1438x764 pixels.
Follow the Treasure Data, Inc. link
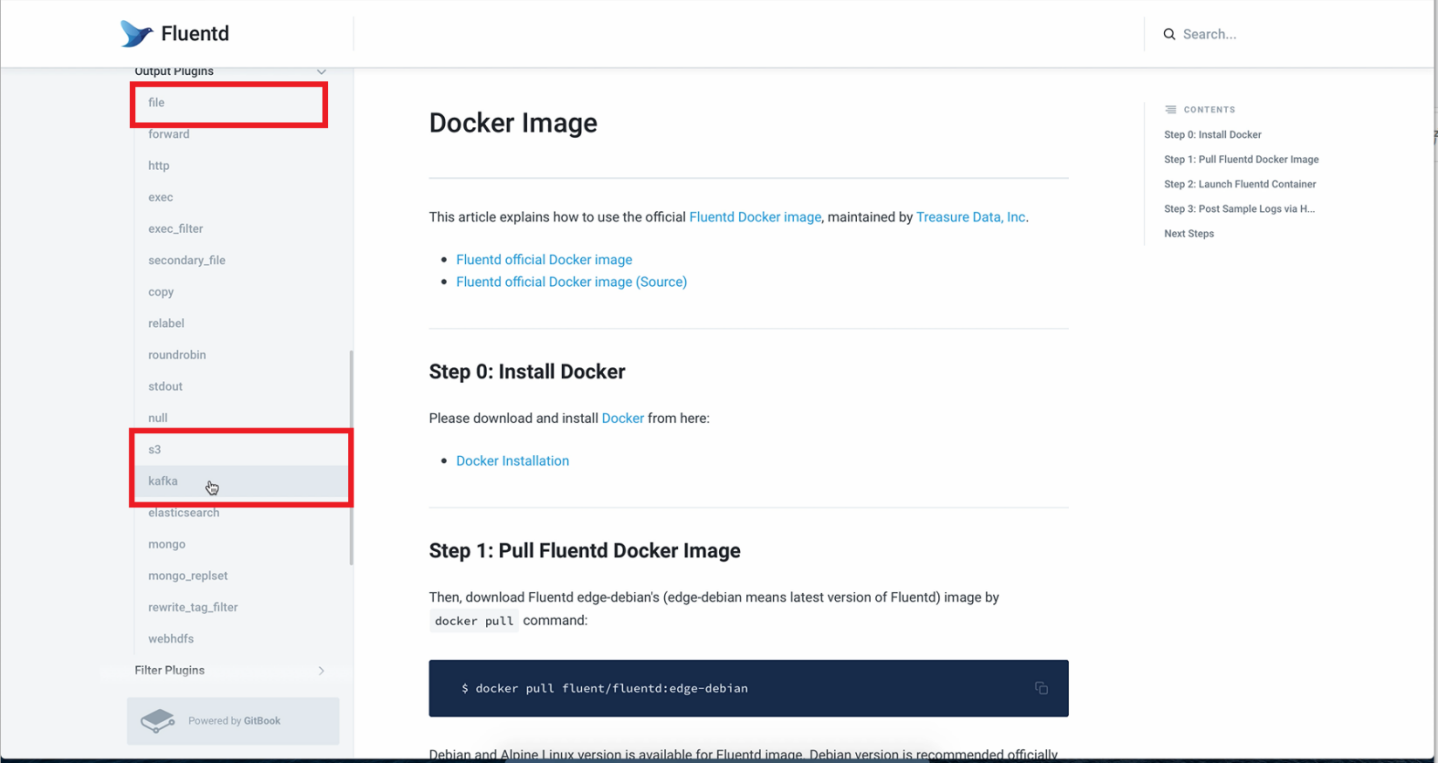(970, 217)
